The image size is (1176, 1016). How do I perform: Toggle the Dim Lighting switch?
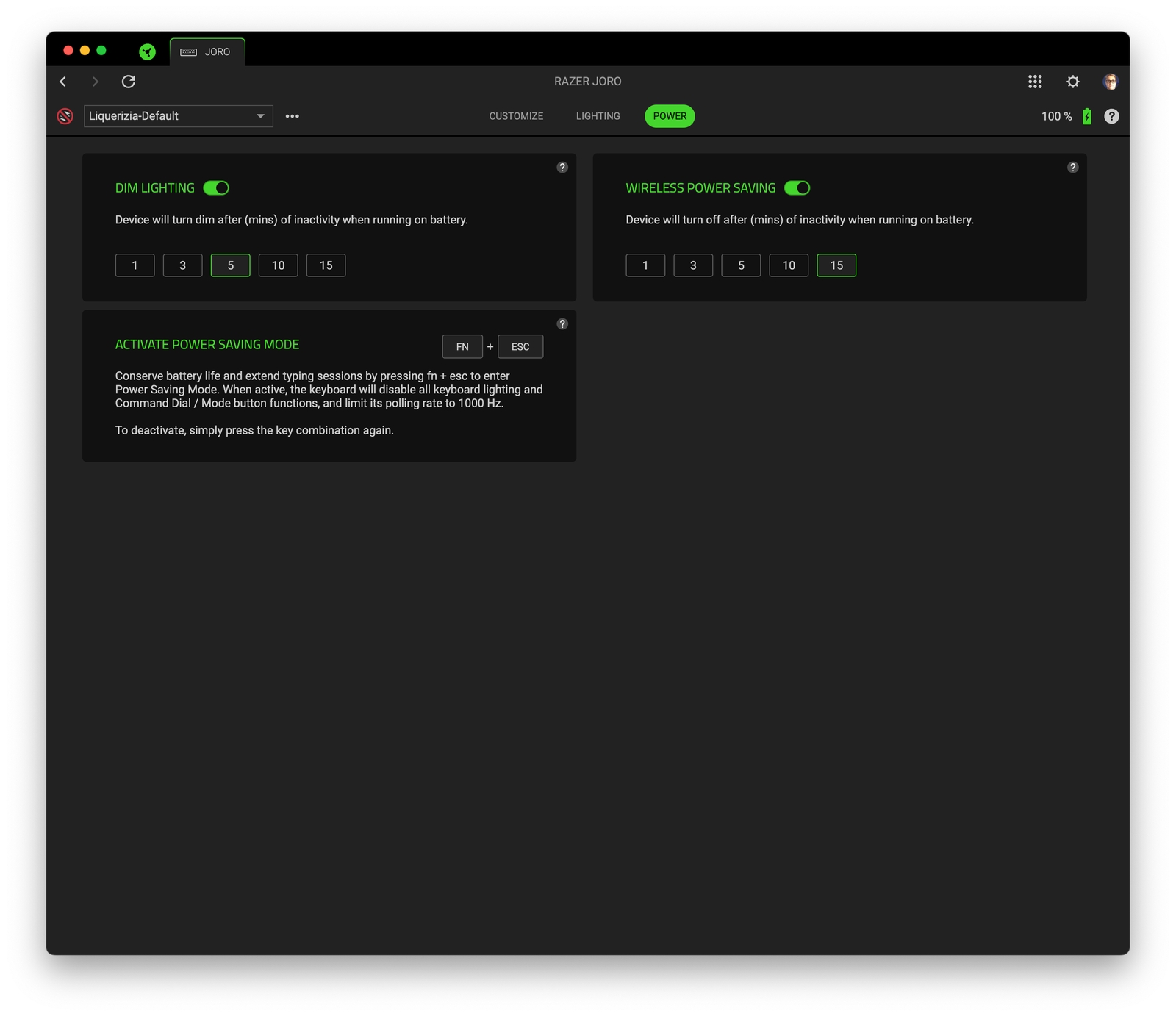[x=216, y=188]
